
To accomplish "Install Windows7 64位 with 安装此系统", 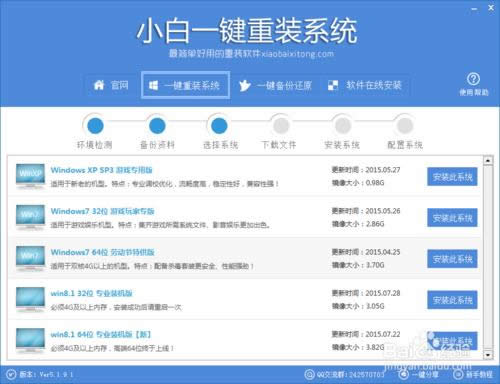I will pyautogui.click(x=452, y=259).
